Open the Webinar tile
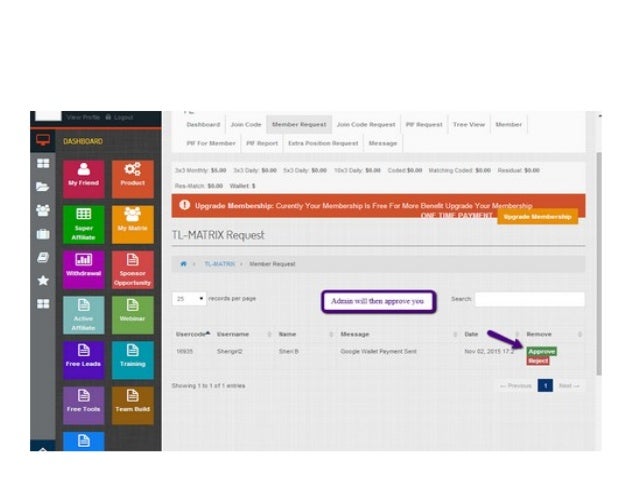638x479 pixels. (133, 315)
